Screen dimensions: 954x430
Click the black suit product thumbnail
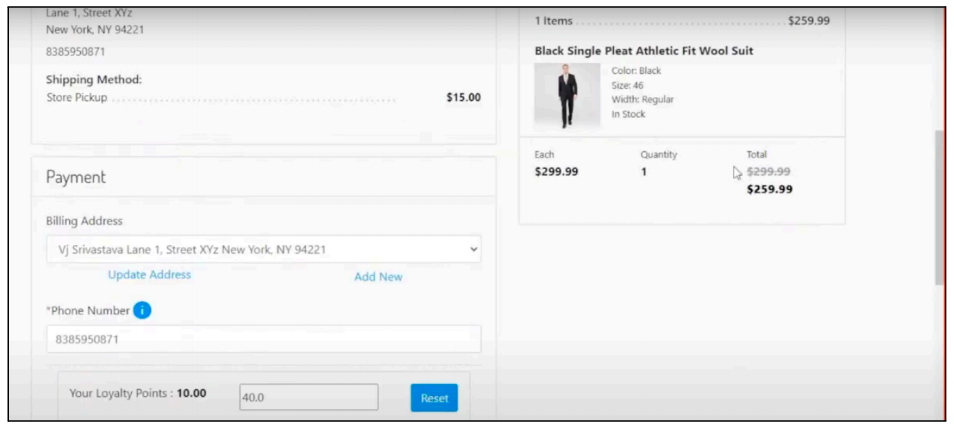567,96
